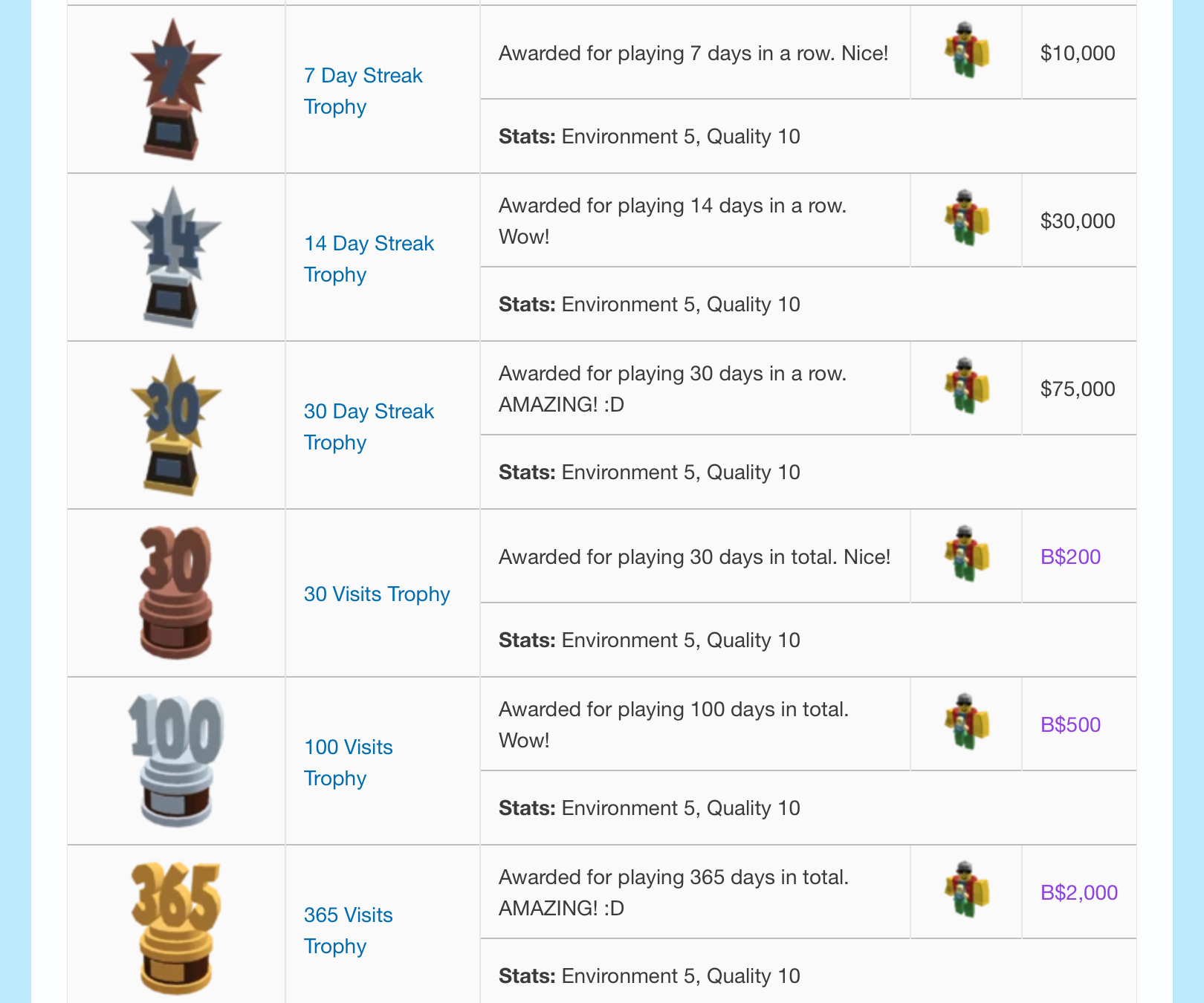This screenshot has width=1204, height=1003.
Task: Click the B$2,000 price text
Action: point(1079,892)
